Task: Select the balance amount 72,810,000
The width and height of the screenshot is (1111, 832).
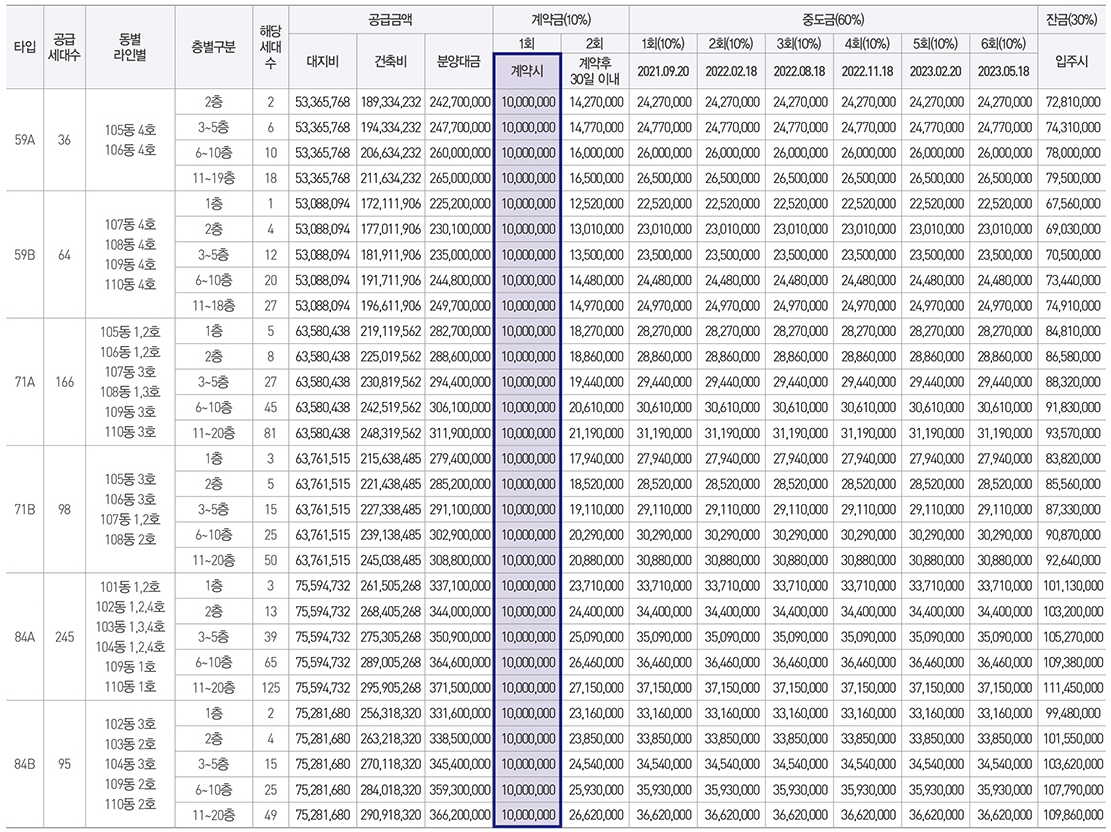Action: (1073, 102)
